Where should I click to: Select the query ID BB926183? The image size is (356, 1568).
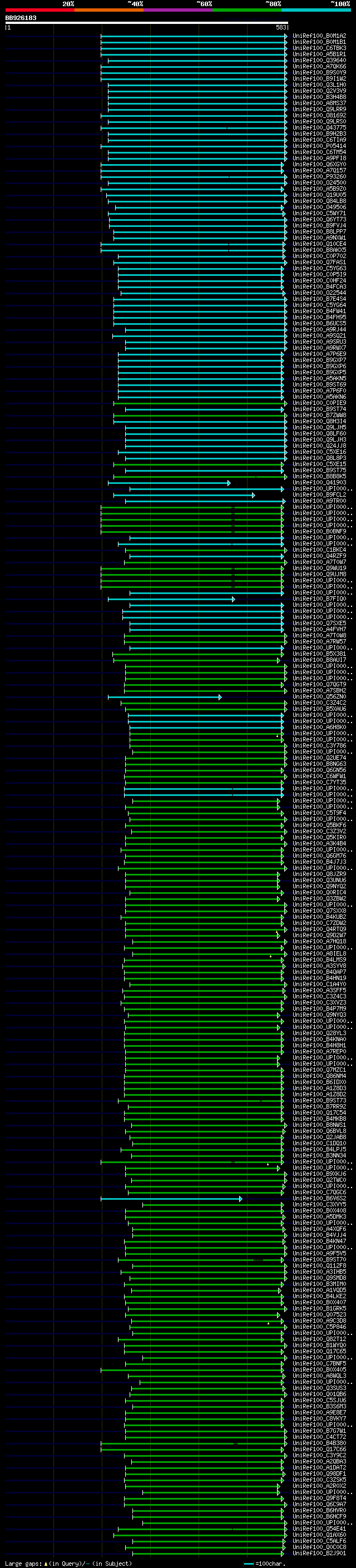click(21, 18)
